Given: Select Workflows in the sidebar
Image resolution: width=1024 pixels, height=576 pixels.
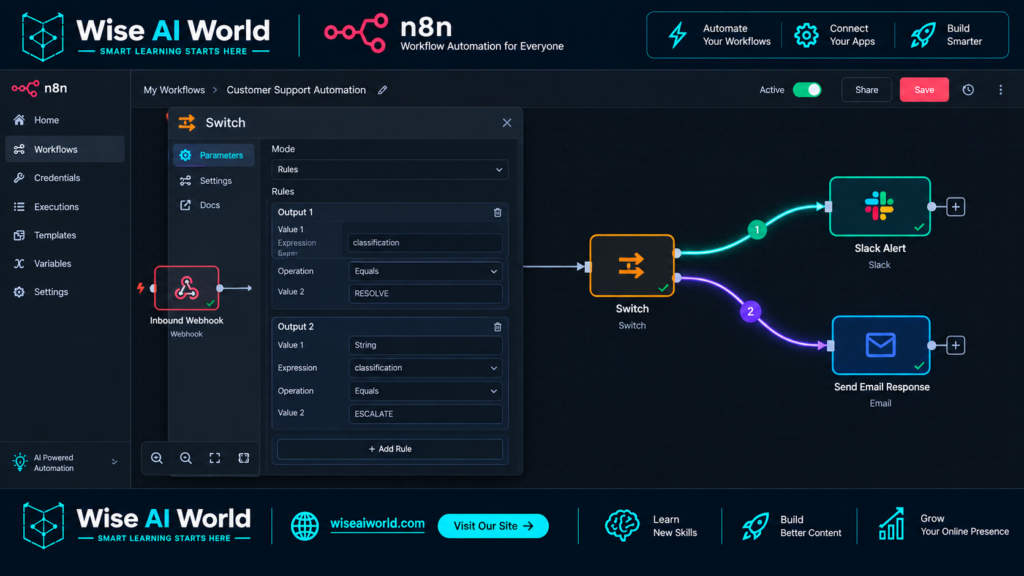Looking at the screenshot, I should [65, 150].
